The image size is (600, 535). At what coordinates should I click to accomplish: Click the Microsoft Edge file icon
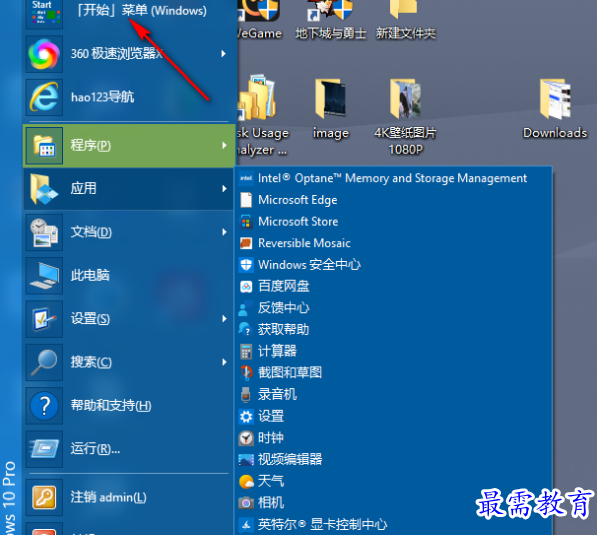tap(246, 200)
